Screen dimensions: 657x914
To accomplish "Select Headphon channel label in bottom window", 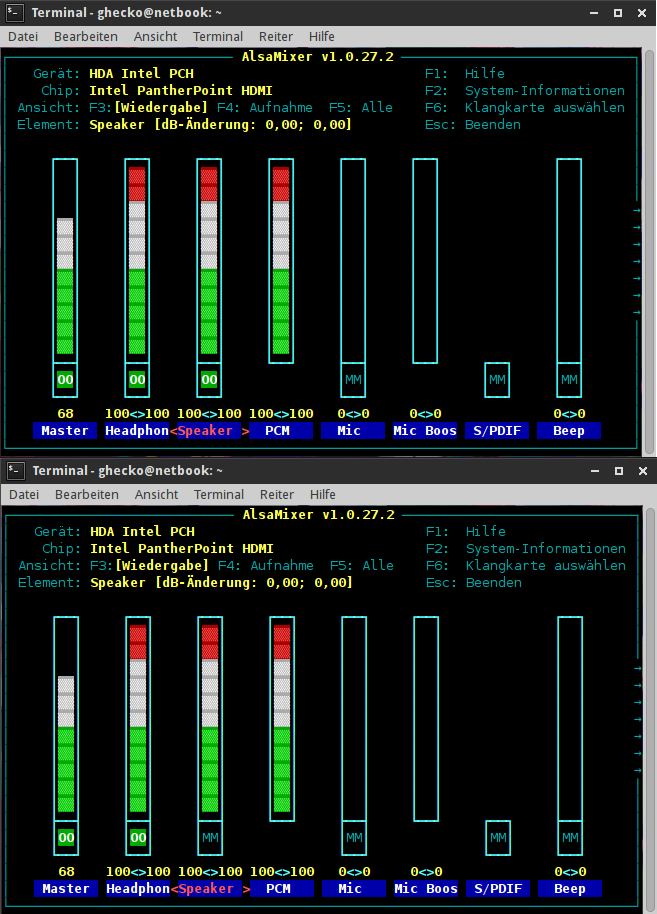I will (x=138, y=889).
